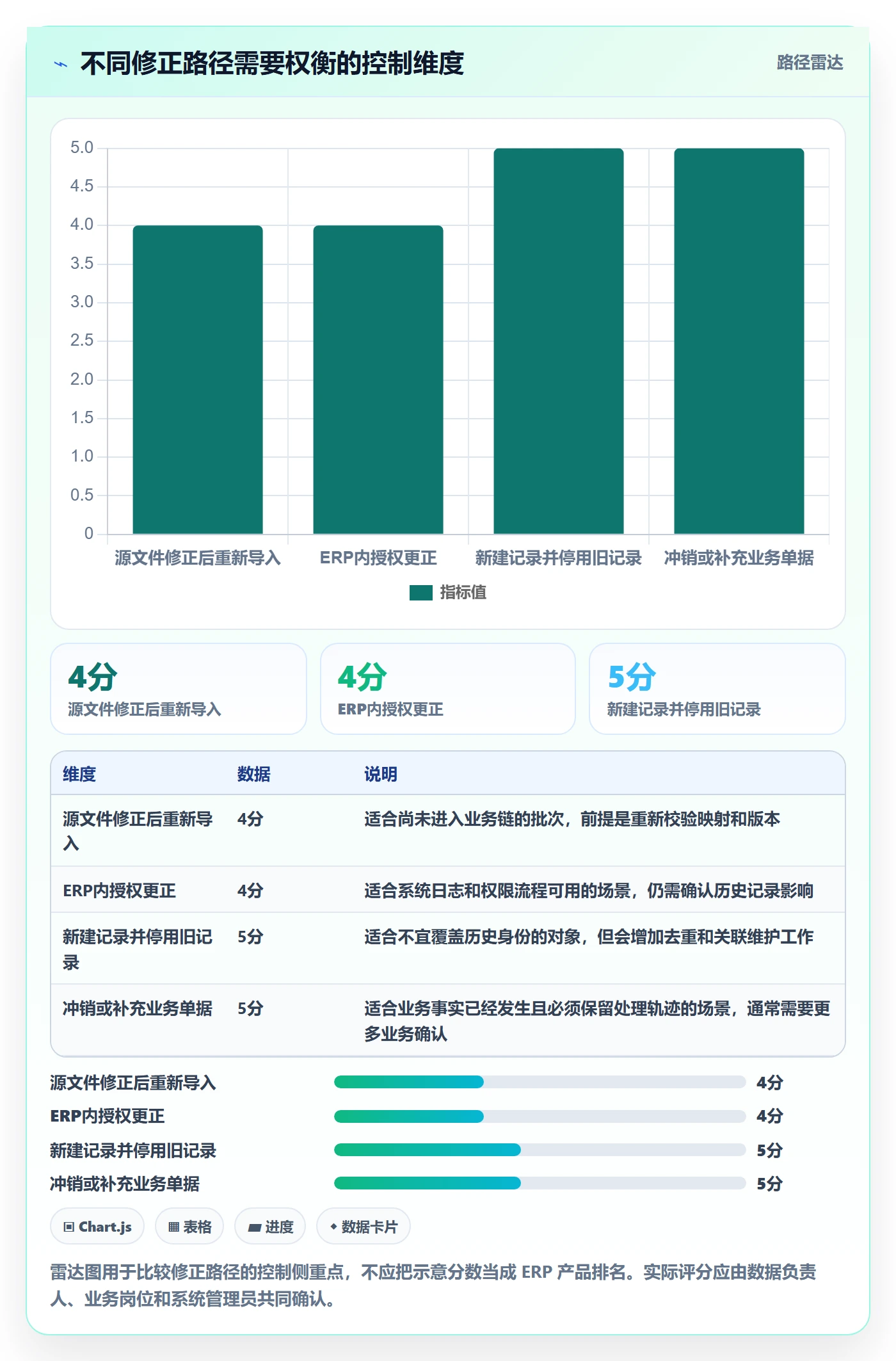Click description 适合业务事实已经发生且必须保留处理轨迹

597,1021
